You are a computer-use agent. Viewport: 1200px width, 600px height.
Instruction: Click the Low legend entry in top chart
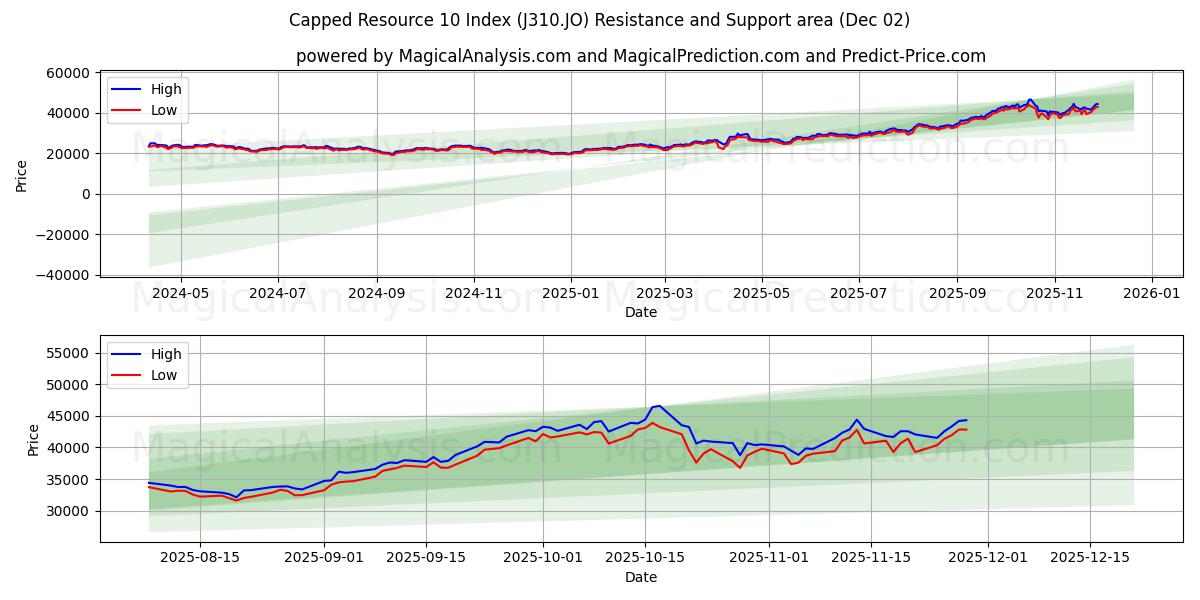163,108
